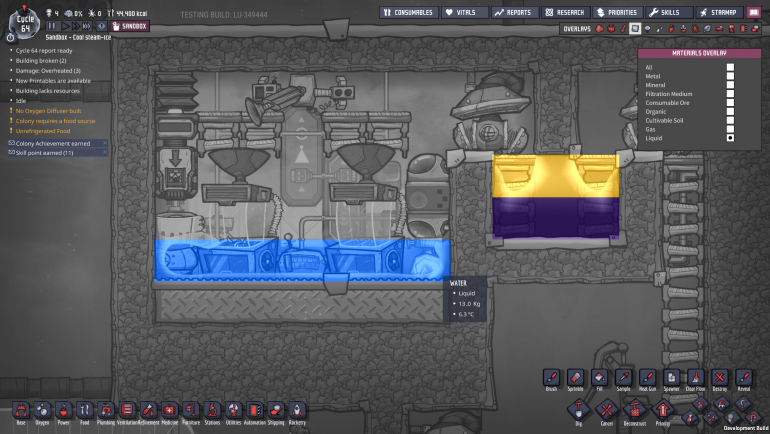
Task: Set game speed to fastest
Action: [x=86, y=26]
